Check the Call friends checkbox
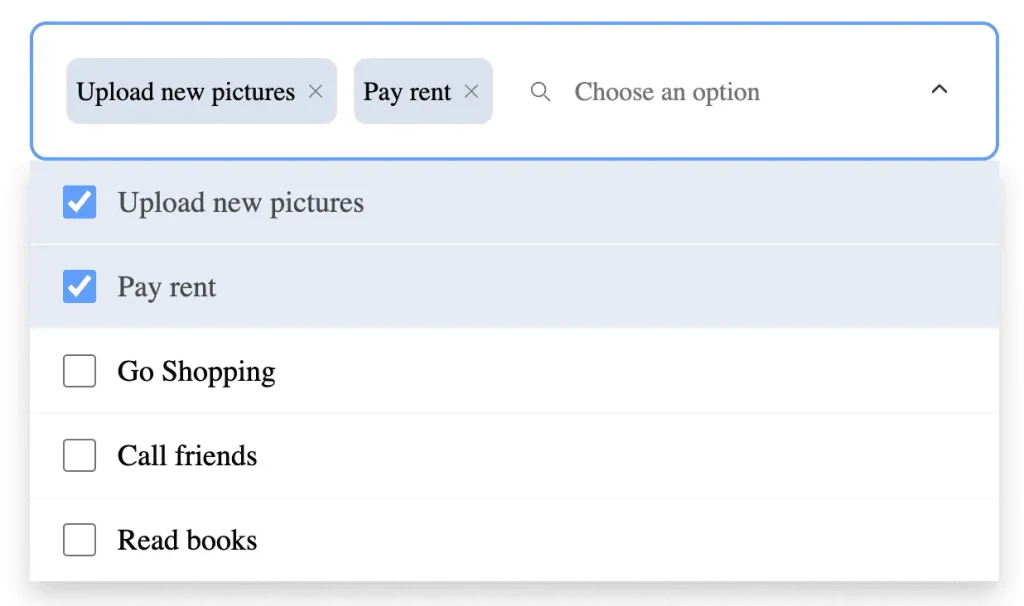Viewport: 1024px width, 606px height. (79, 455)
